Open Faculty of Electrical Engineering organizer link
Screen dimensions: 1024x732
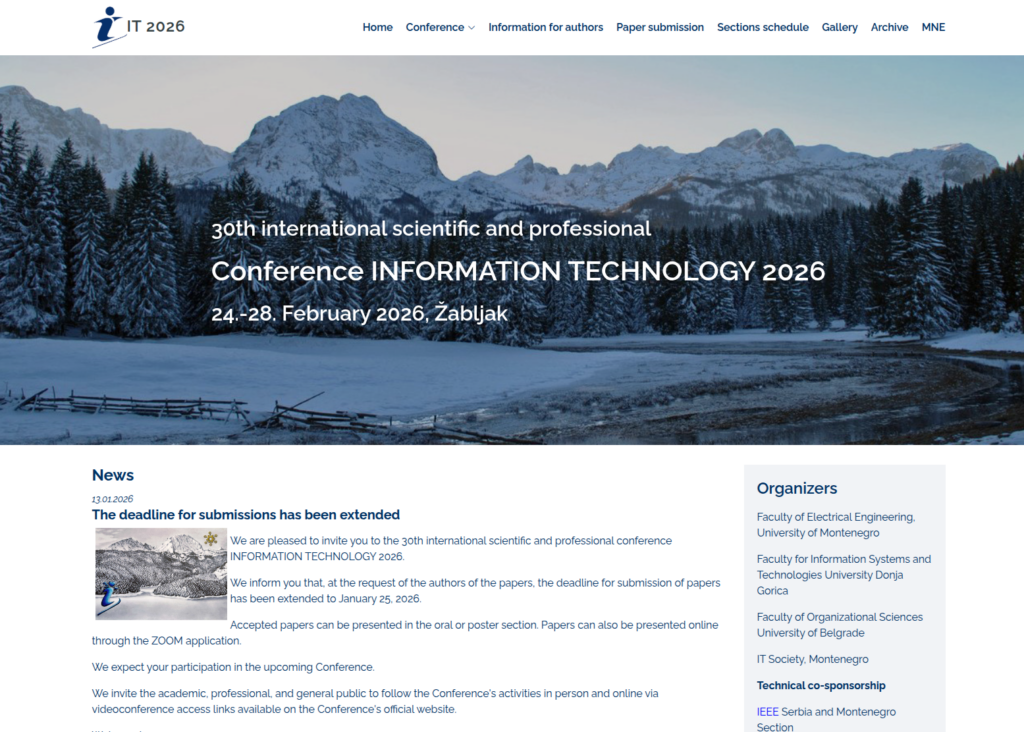click(835, 525)
